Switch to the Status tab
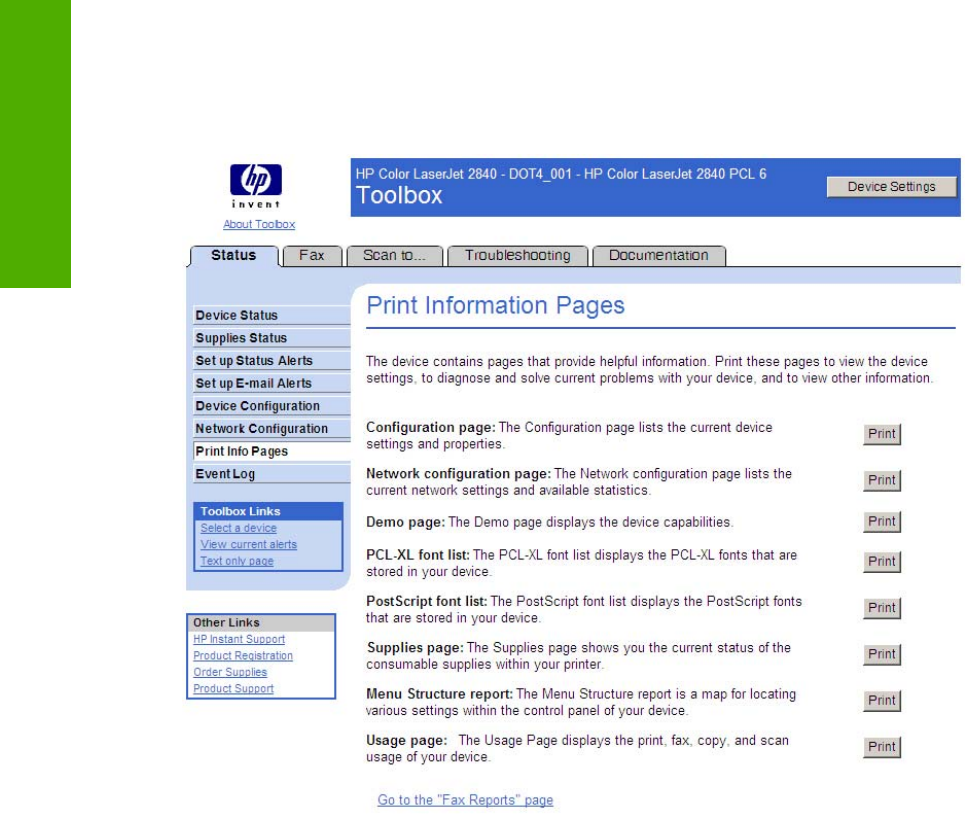965x818 pixels. pyautogui.click(x=233, y=255)
